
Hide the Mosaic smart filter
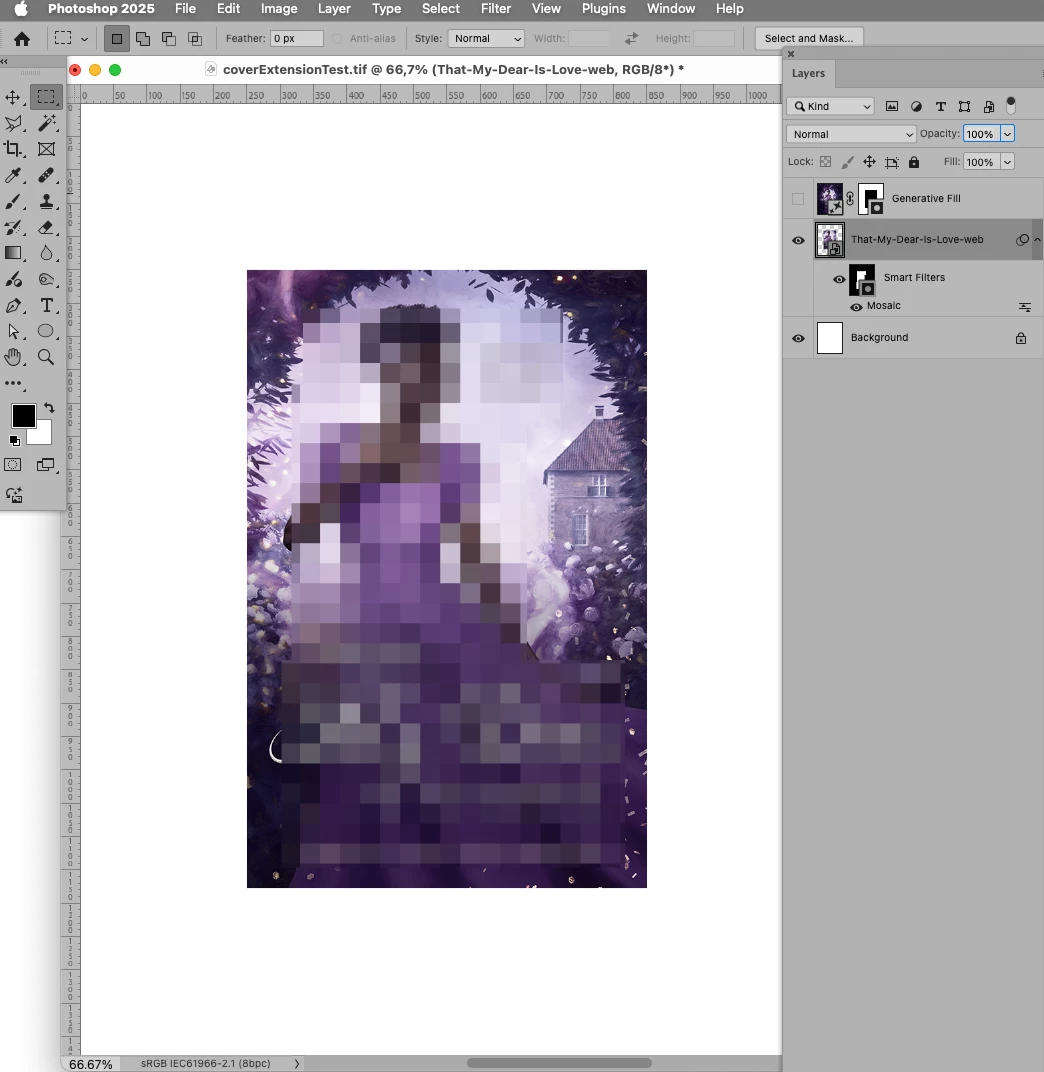(856, 307)
